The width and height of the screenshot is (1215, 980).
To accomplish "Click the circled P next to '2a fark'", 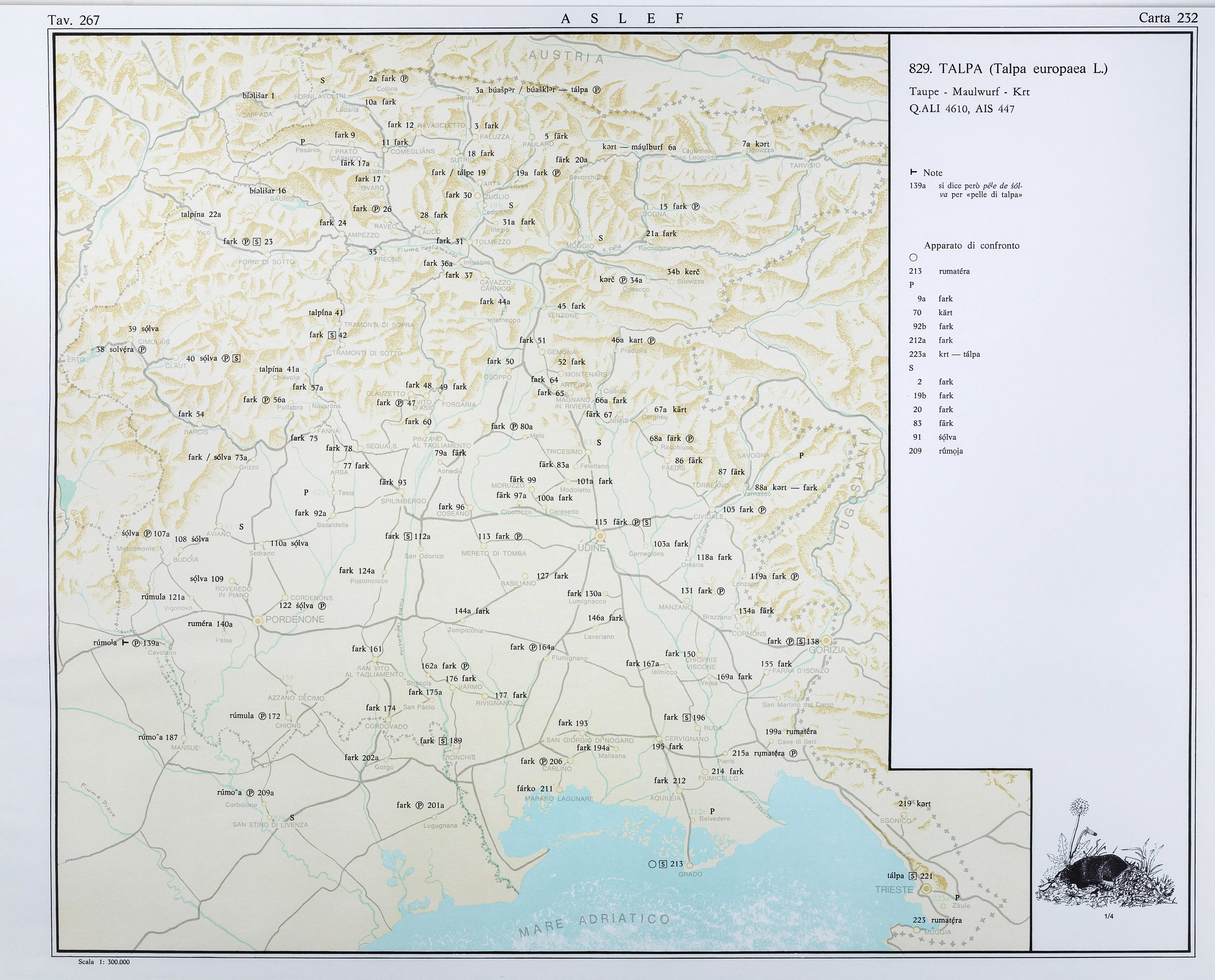I will coord(404,79).
